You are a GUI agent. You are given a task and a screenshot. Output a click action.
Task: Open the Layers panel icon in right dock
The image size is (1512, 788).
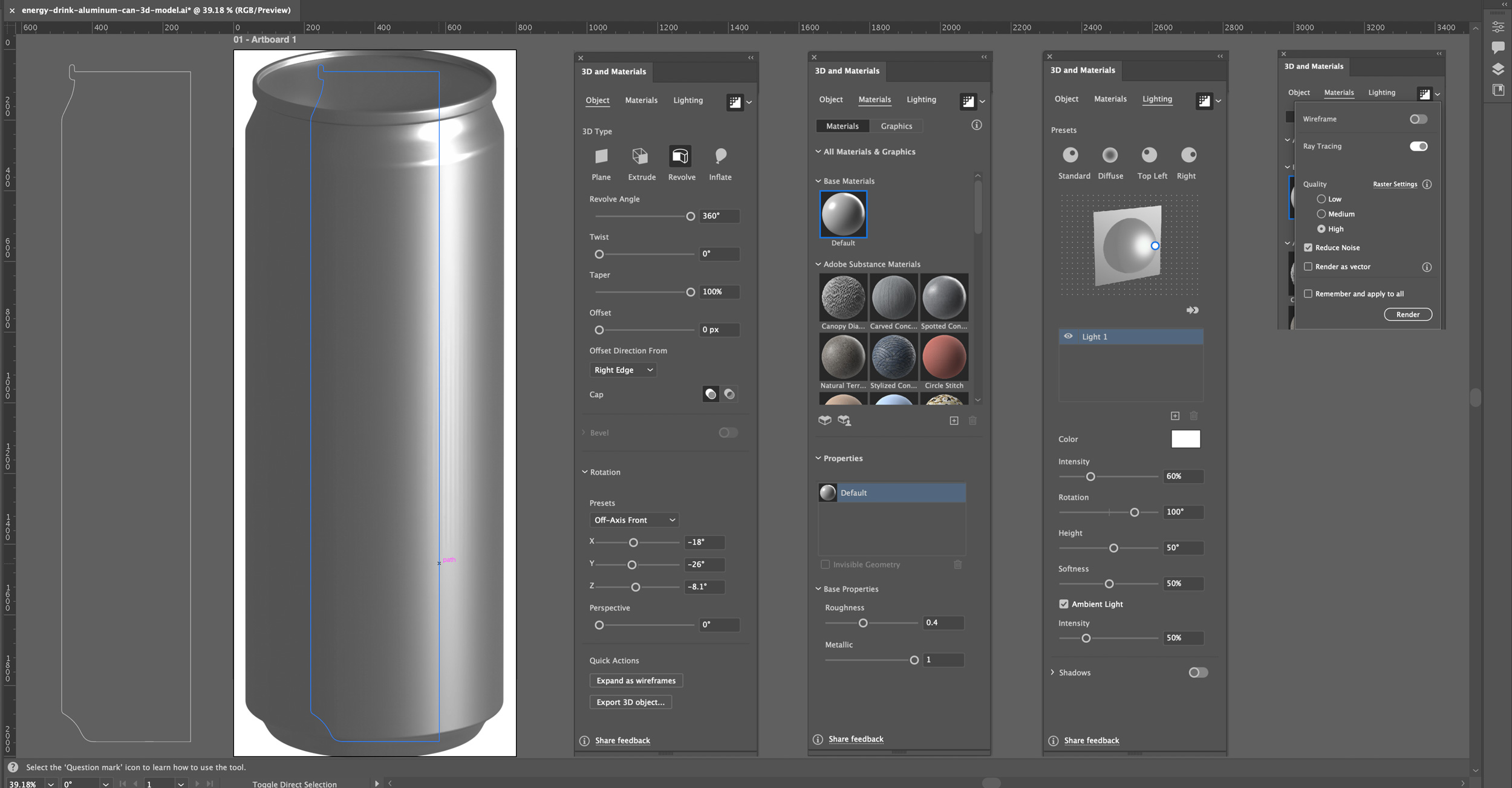click(1498, 69)
